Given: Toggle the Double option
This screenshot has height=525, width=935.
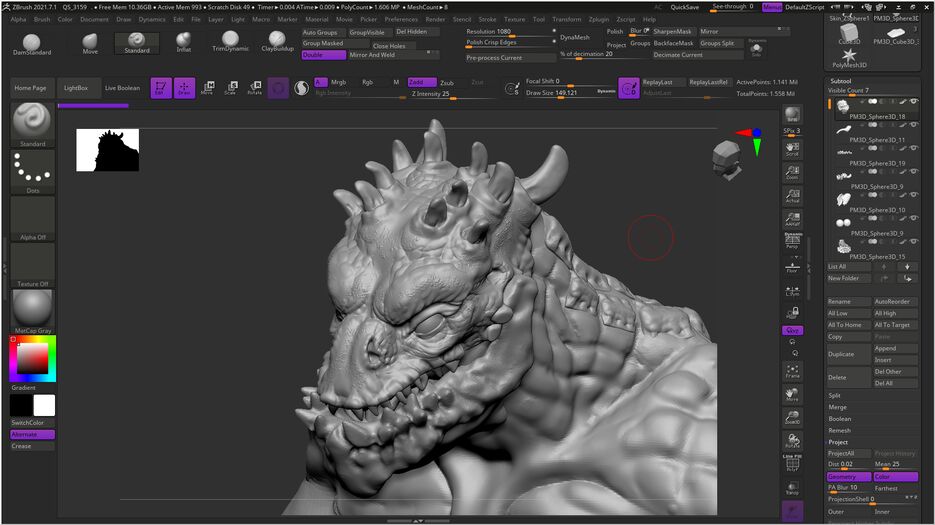Looking at the screenshot, I should (x=324, y=55).
